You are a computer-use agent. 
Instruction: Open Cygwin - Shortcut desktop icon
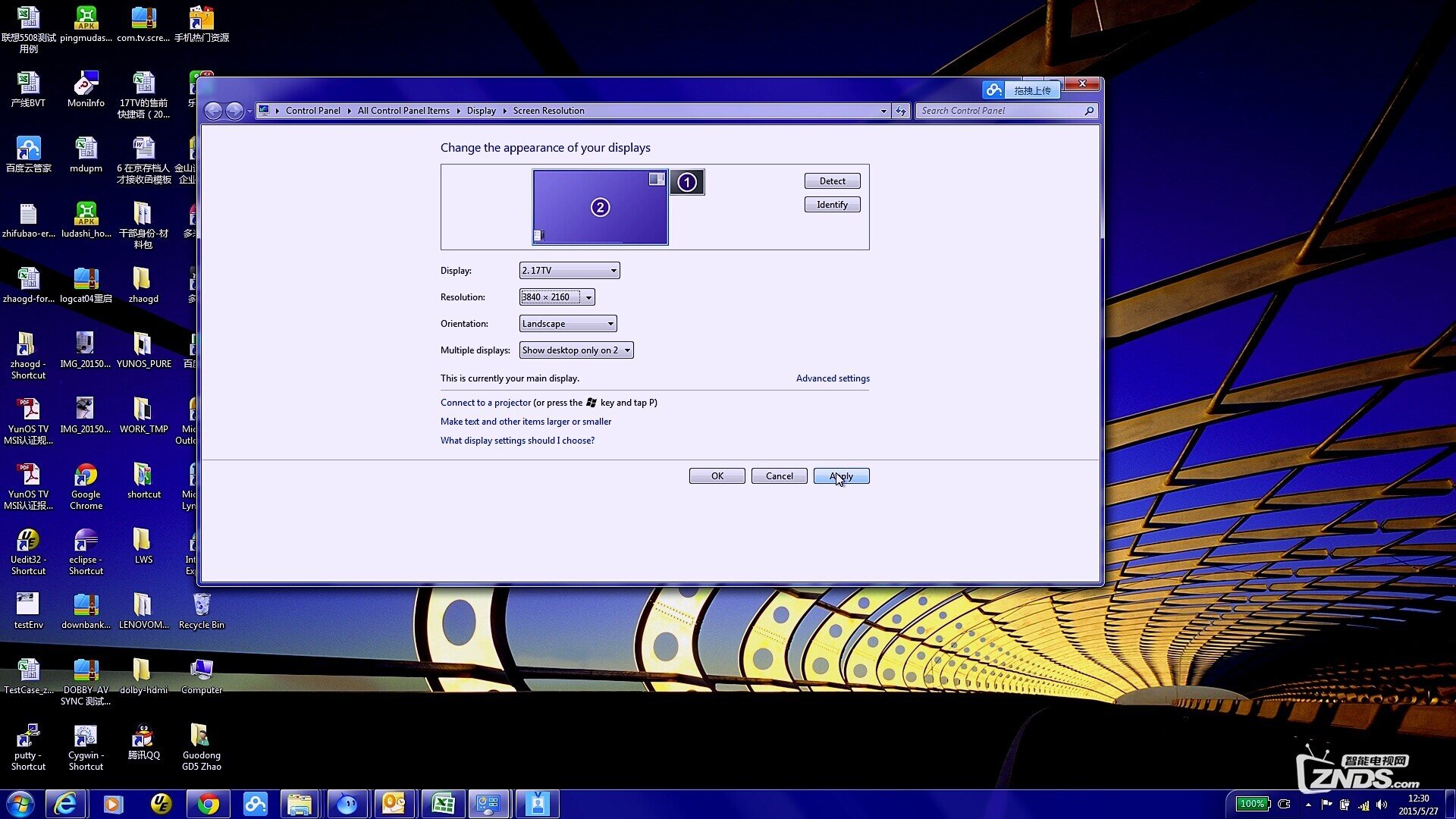86,747
